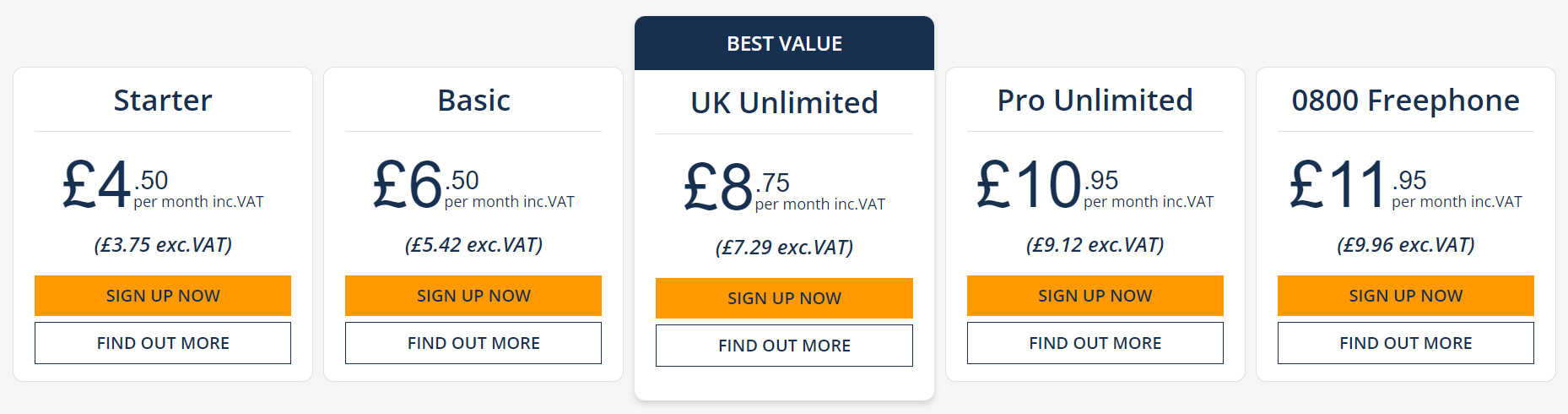Select Sign Up Now for Pro Unlimited
The height and width of the screenshot is (414, 1568).
point(1095,296)
